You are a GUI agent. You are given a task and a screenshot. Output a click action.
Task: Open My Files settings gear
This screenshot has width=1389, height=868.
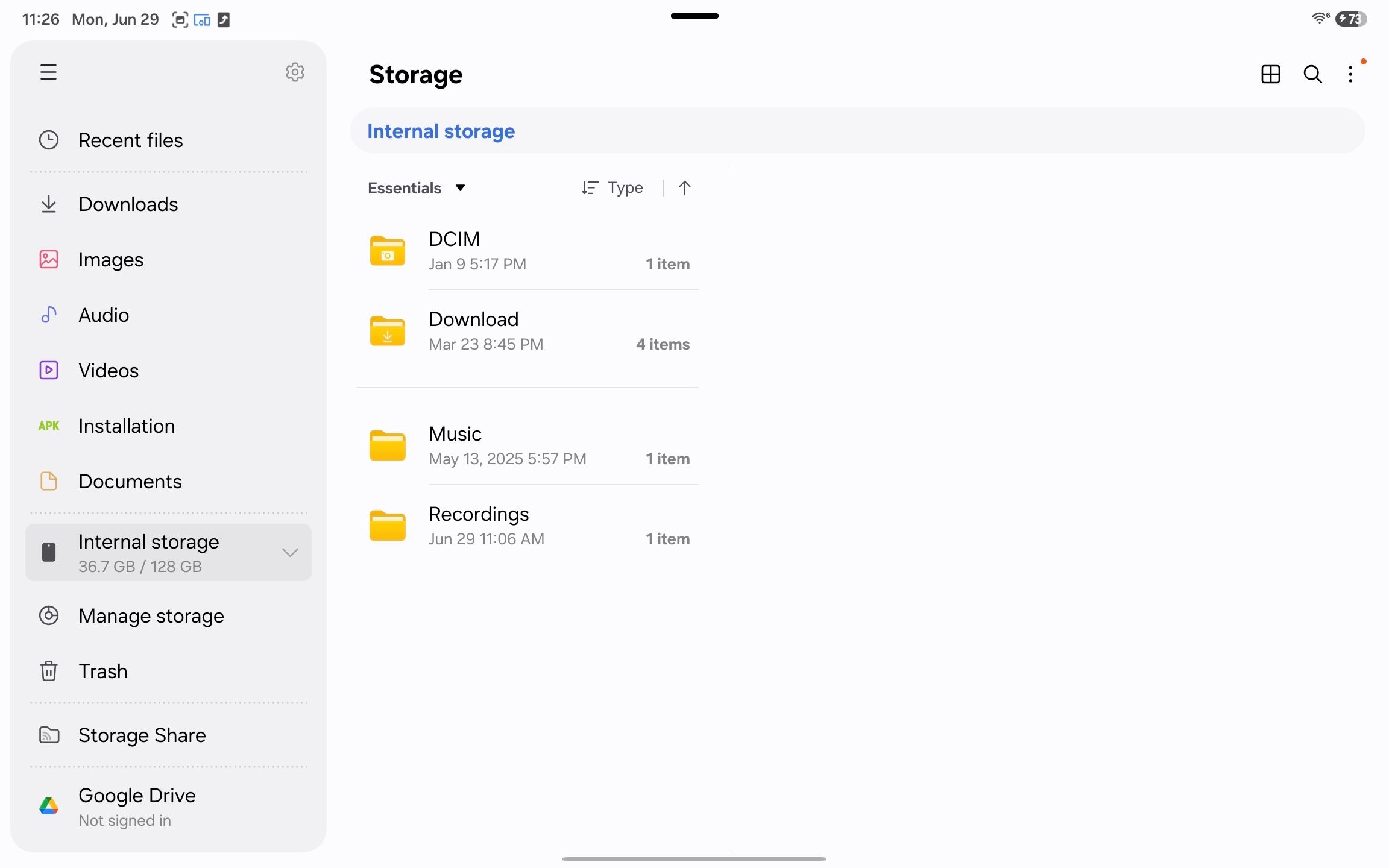(295, 72)
